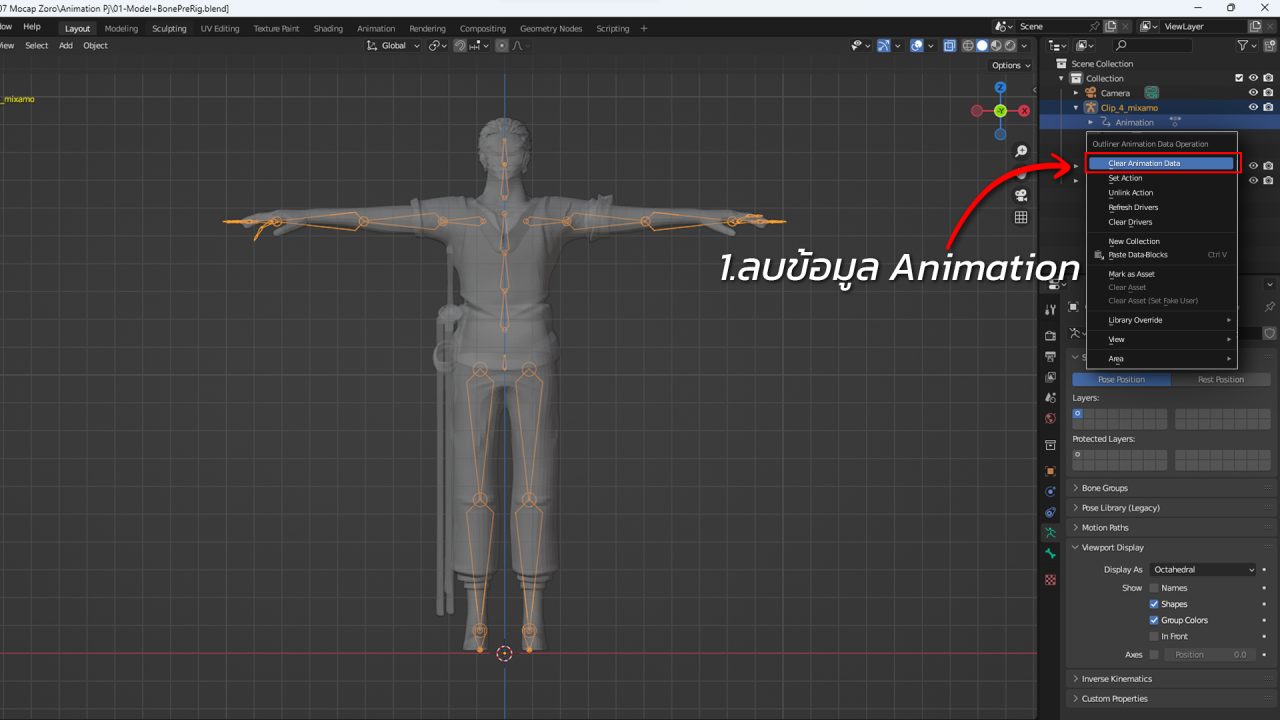Collapse the Clip_4_mixamo entry in the outliner
This screenshot has height=720, width=1280.
tap(1075, 107)
